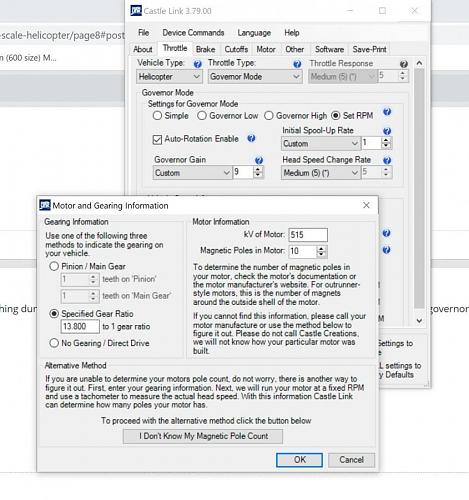Open Device Commands menu
Screen dimensions: 469x500
193,33
